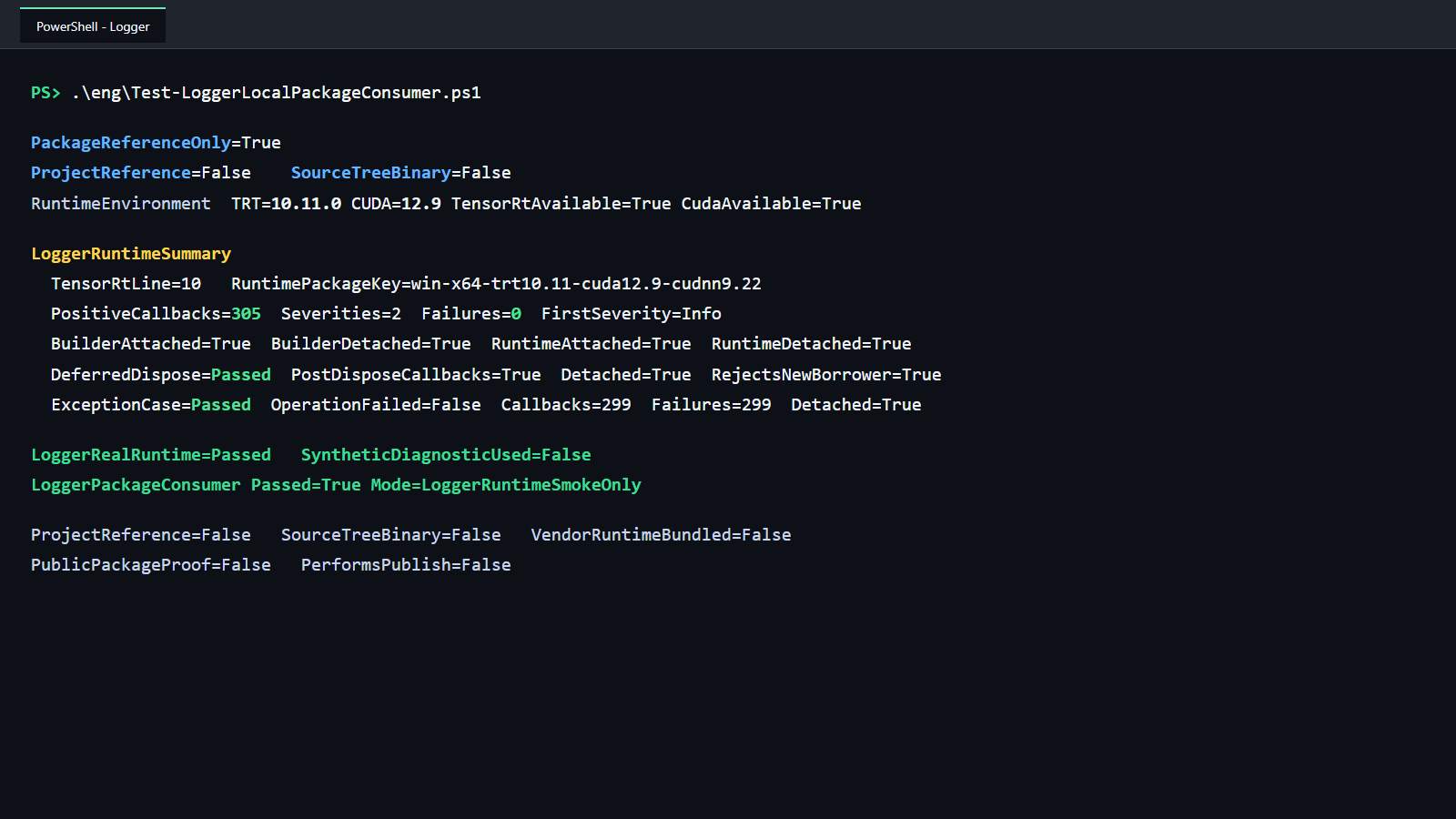Viewport: 1456px width, 819px height.
Task: Click the BuilderDetached=True entry
Action: (371, 344)
